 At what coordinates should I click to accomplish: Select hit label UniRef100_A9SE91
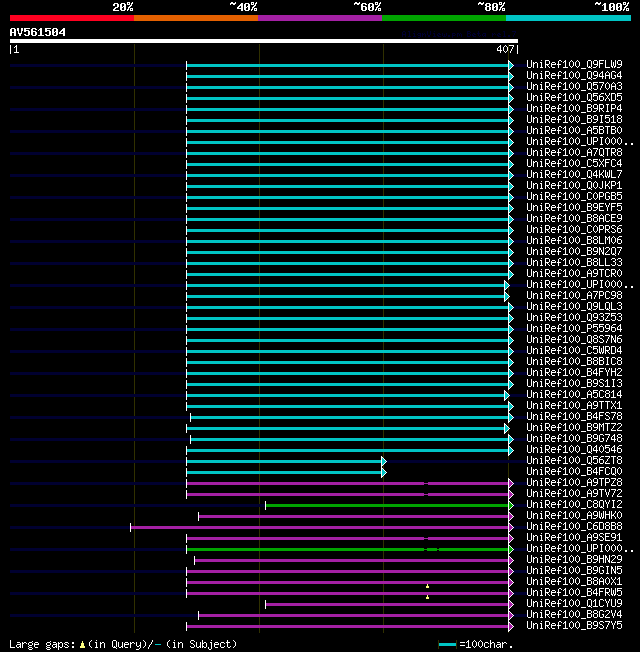coord(574,538)
